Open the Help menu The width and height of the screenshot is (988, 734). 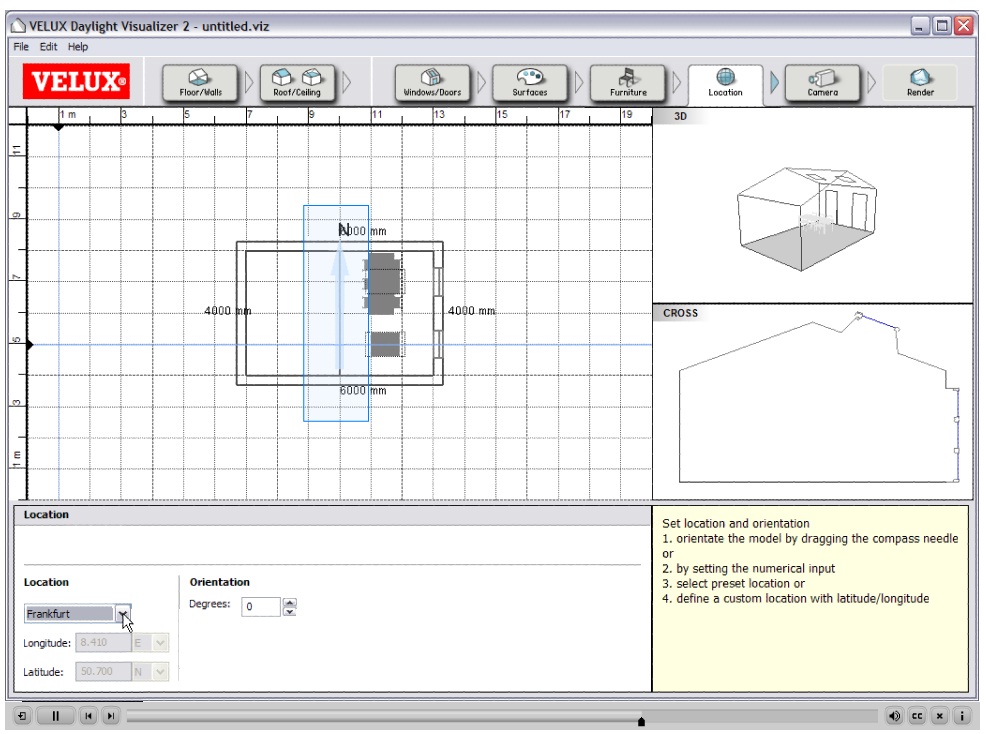78,47
